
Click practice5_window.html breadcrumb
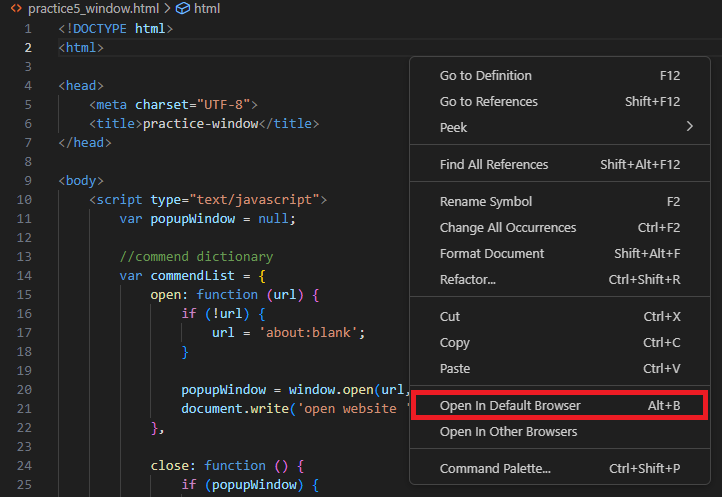[93, 8]
